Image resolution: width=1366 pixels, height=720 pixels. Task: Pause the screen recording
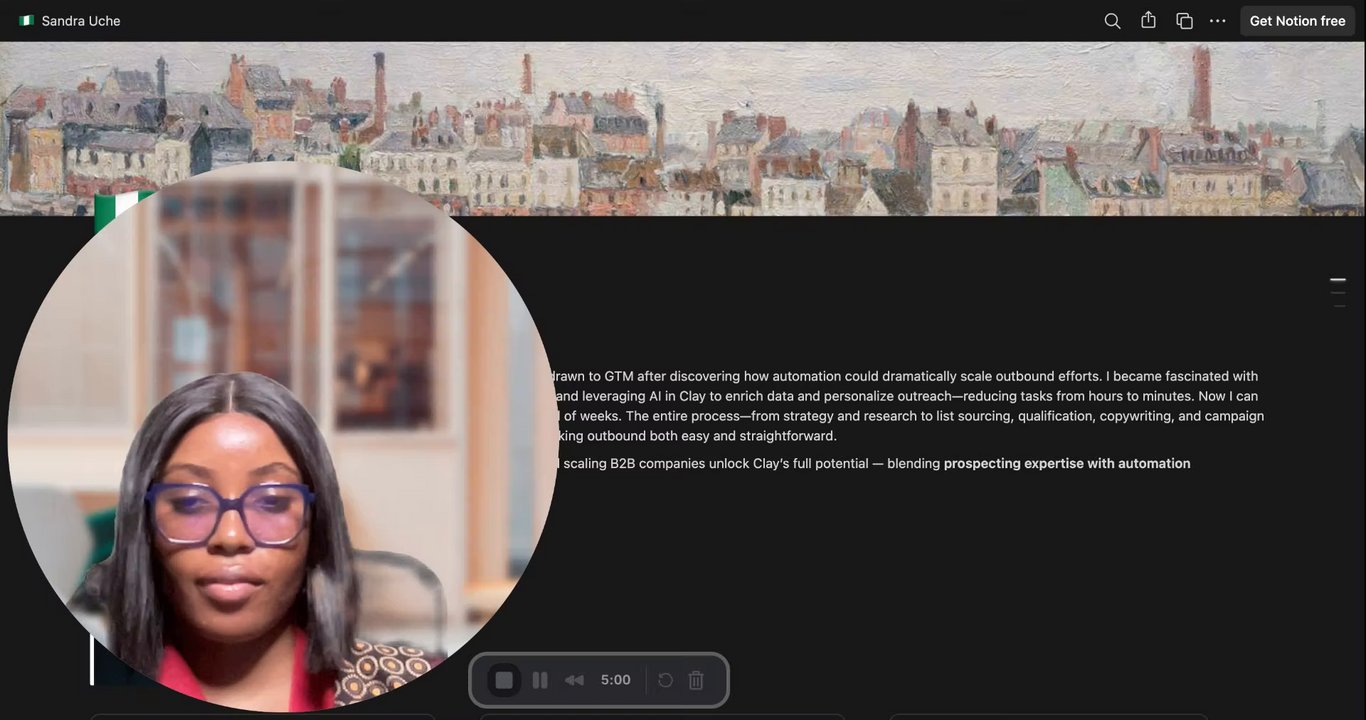pyautogui.click(x=540, y=680)
